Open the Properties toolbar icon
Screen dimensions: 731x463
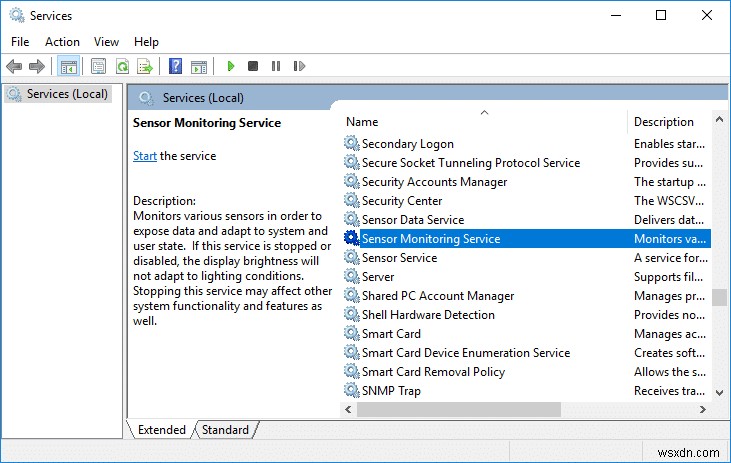(98, 67)
